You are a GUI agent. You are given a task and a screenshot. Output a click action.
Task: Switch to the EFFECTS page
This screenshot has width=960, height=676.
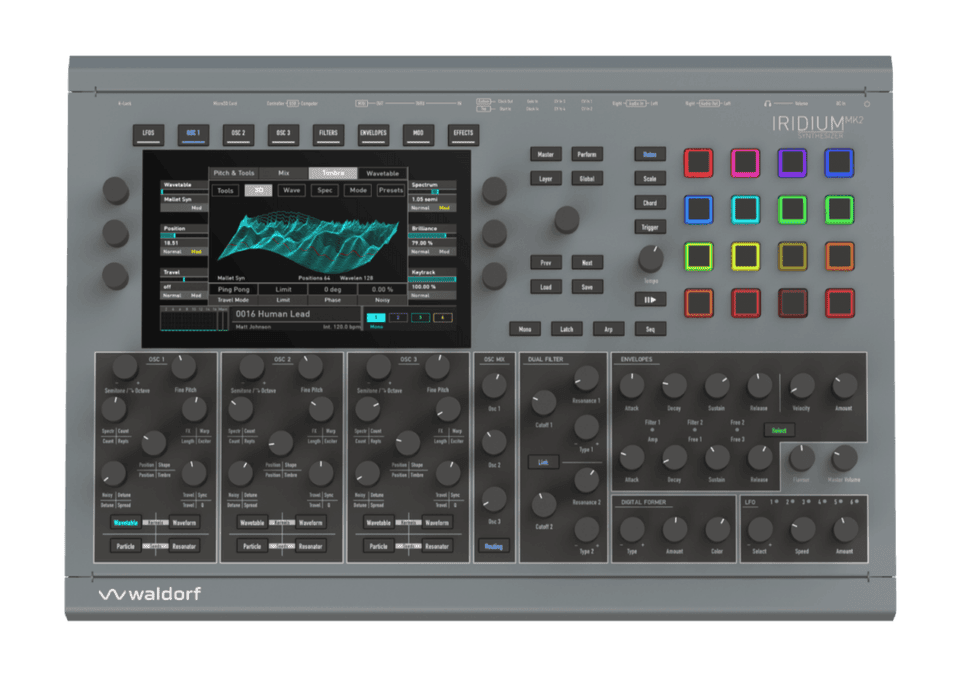pyautogui.click(x=463, y=134)
